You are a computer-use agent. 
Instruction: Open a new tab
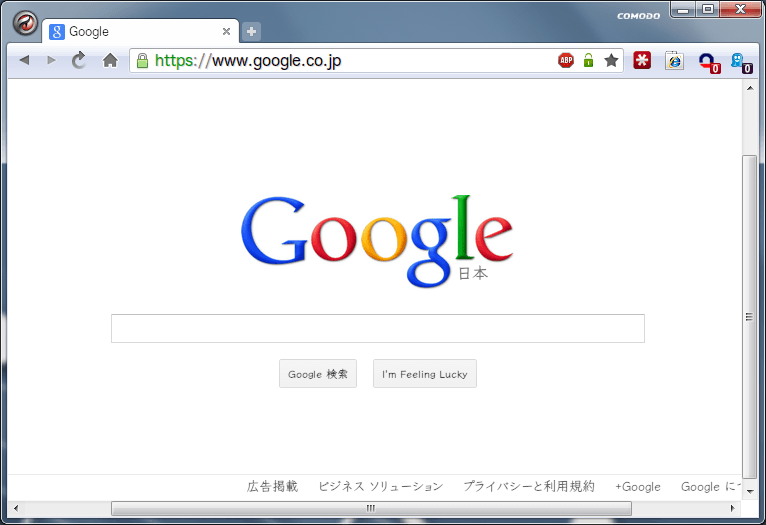coord(251,32)
